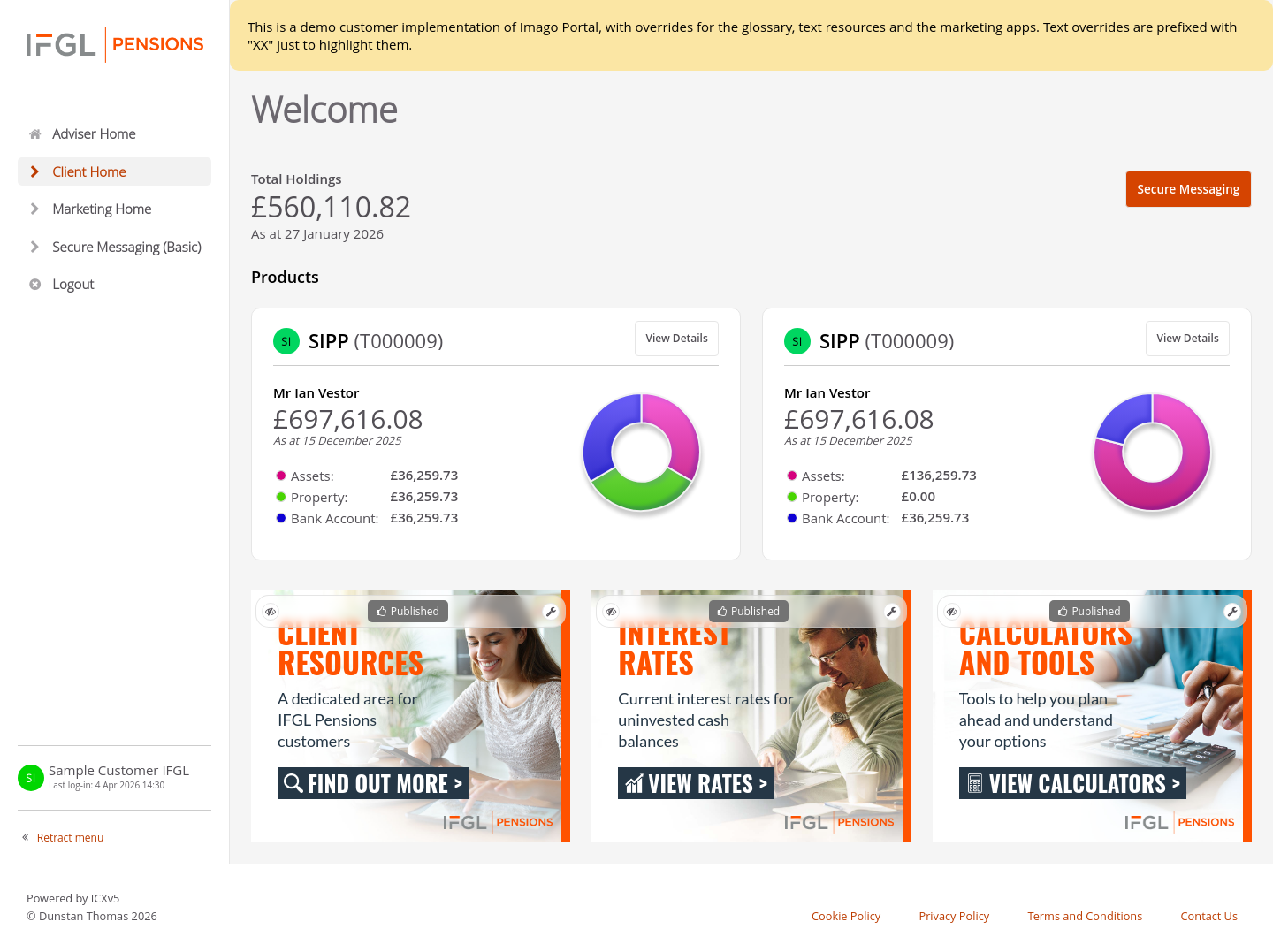Click chart icon in View Rates
The image size is (1273, 952).
(x=634, y=783)
